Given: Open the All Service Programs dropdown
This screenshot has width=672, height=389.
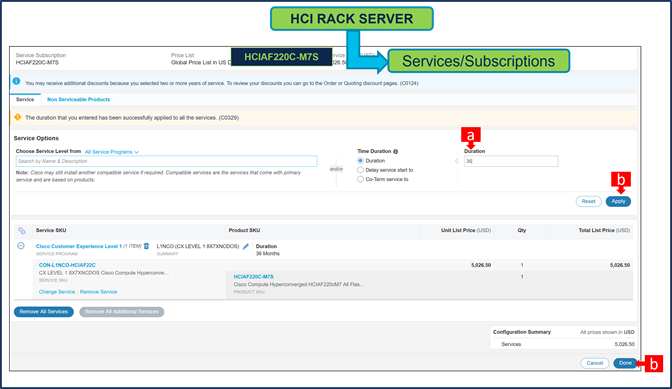Looking at the screenshot, I should coord(112,152).
